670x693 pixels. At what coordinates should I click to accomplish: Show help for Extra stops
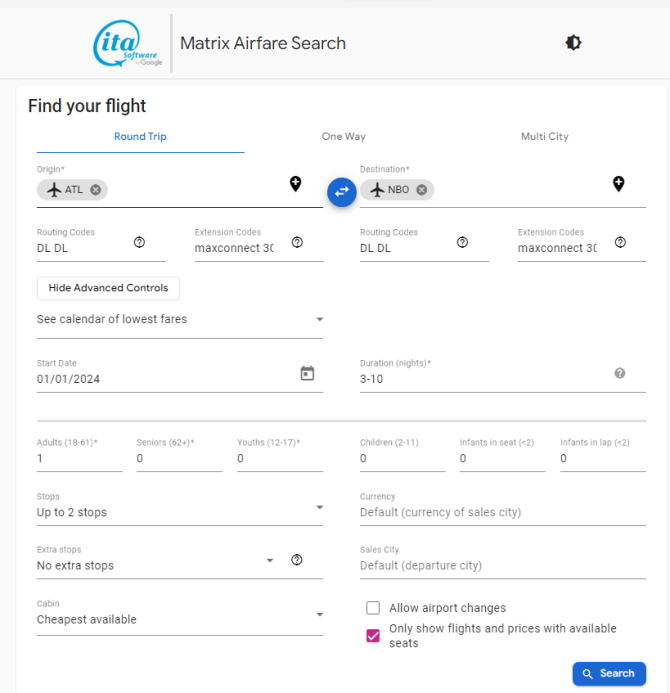coord(297,560)
